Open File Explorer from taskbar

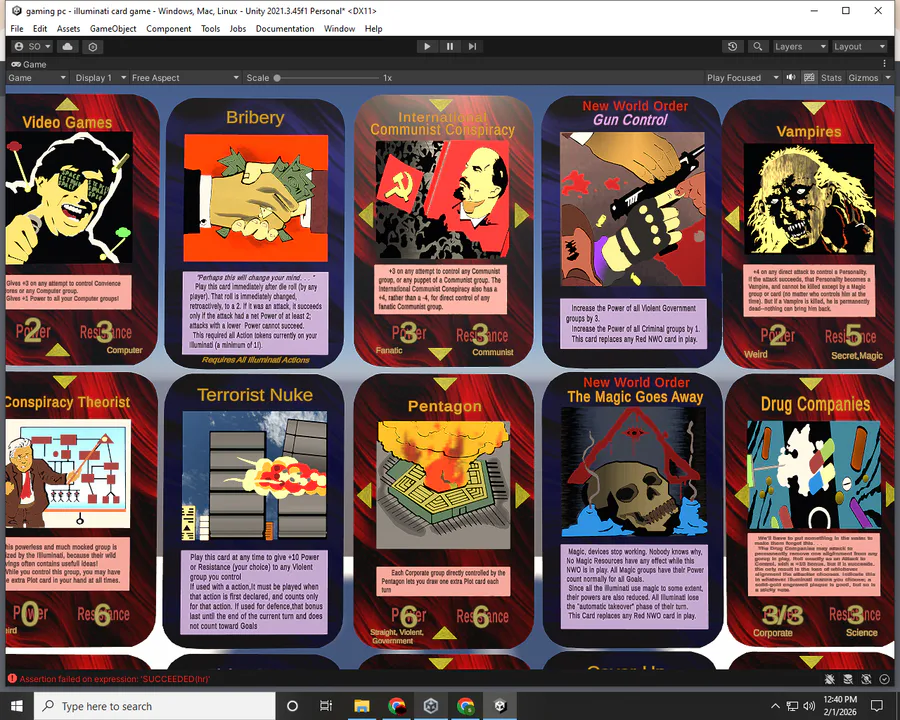click(362, 706)
